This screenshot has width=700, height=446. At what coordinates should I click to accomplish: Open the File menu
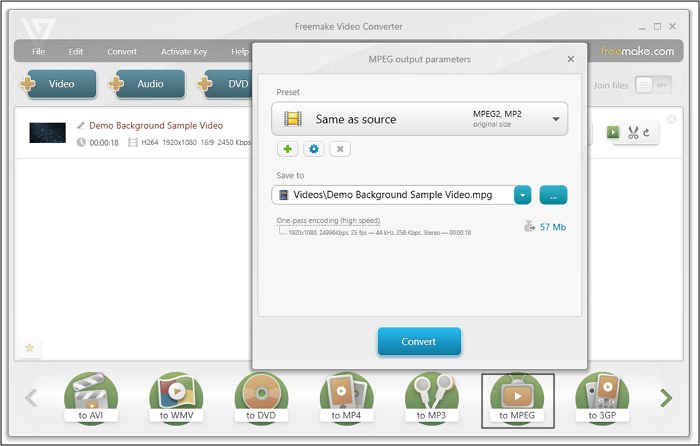pyautogui.click(x=38, y=51)
